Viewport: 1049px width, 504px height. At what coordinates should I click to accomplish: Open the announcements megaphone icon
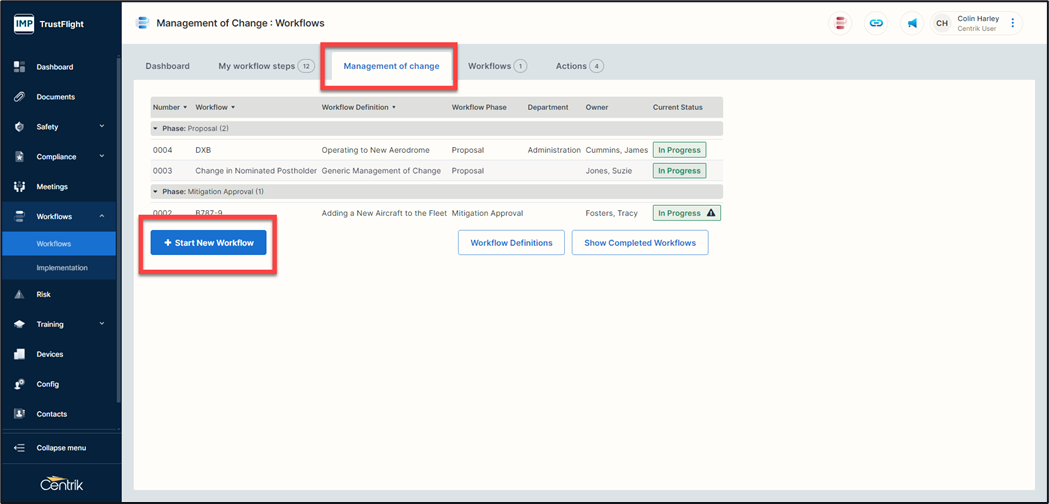click(912, 23)
